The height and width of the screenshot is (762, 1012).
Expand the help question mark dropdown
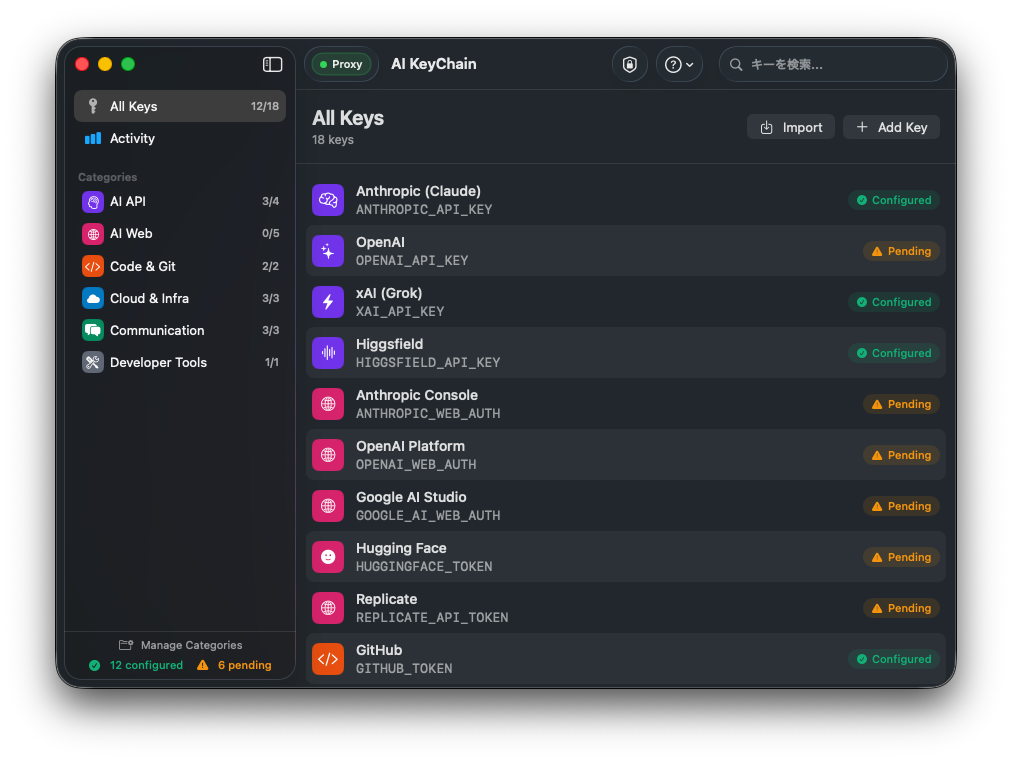[679, 65]
